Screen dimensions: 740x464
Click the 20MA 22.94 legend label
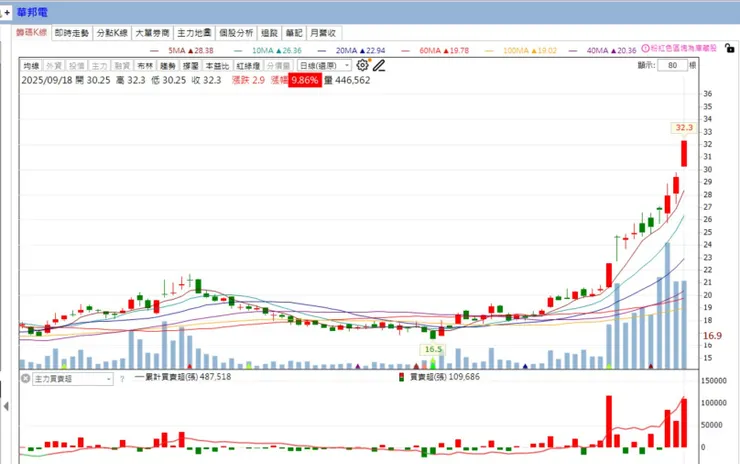pyautogui.click(x=361, y=51)
